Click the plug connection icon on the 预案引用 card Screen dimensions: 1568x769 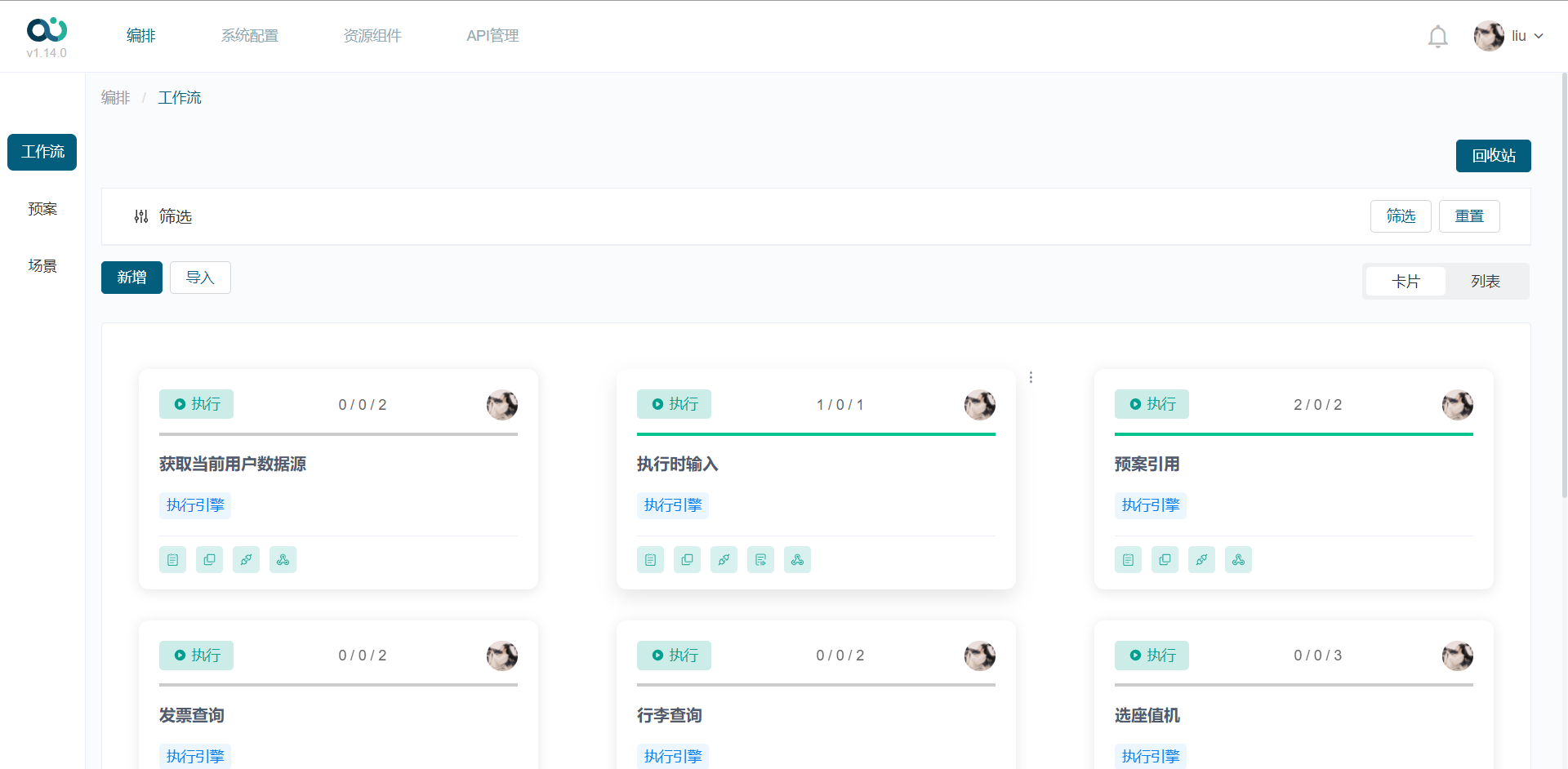[1201, 559]
